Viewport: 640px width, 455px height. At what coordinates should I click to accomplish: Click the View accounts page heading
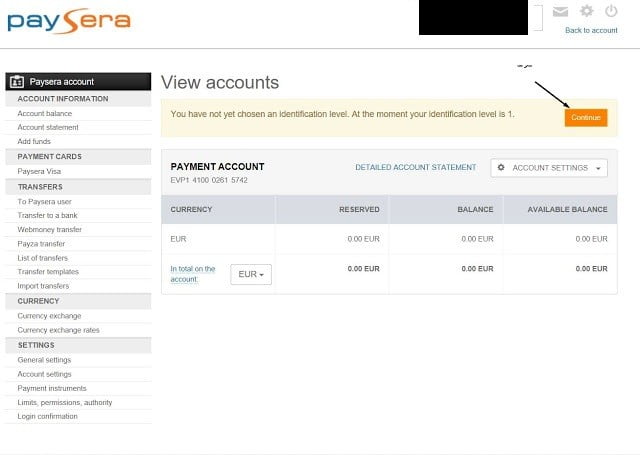click(x=220, y=82)
